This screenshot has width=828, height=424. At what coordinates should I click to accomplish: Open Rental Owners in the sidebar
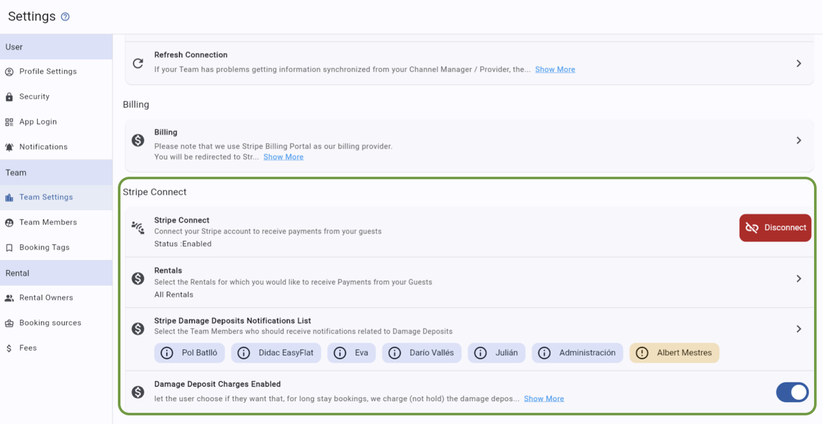[x=56, y=298]
